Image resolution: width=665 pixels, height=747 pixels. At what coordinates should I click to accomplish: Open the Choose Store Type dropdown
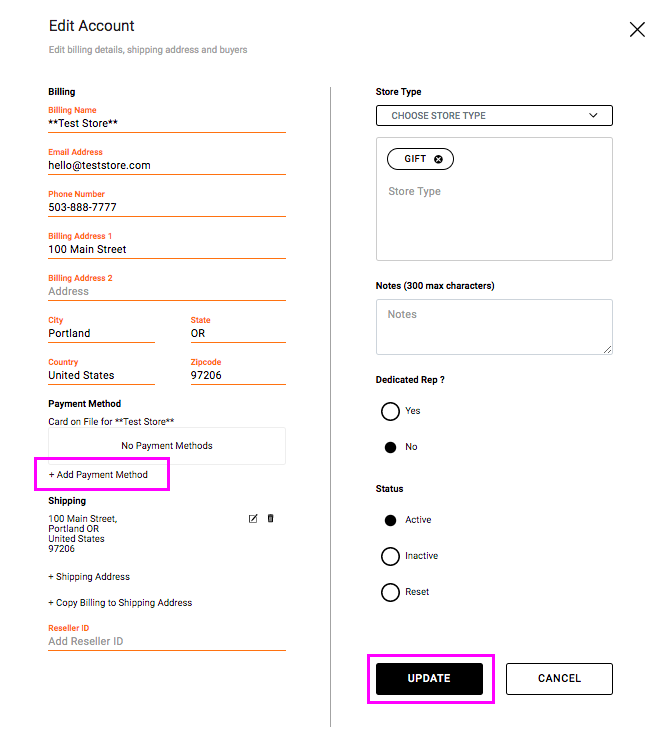pos(494,116)
